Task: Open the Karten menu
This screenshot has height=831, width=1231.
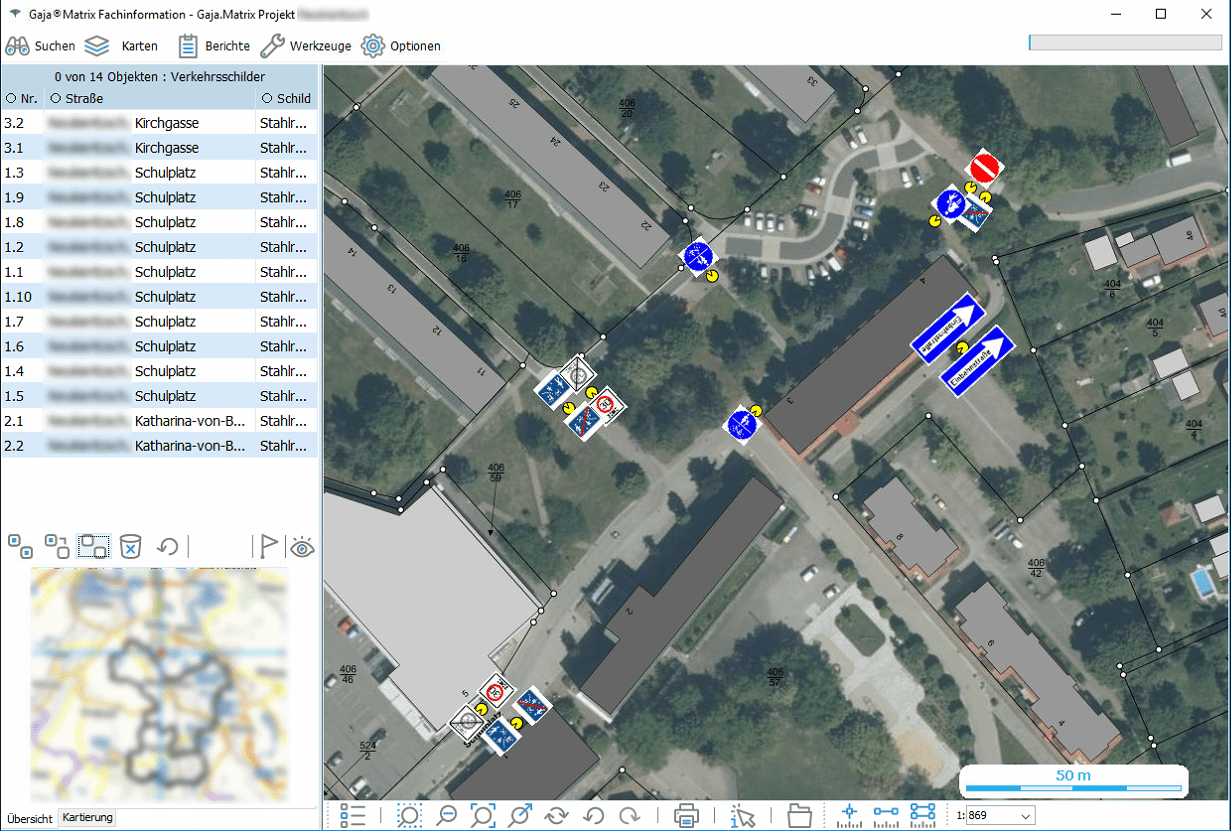Action: [121, 46]
